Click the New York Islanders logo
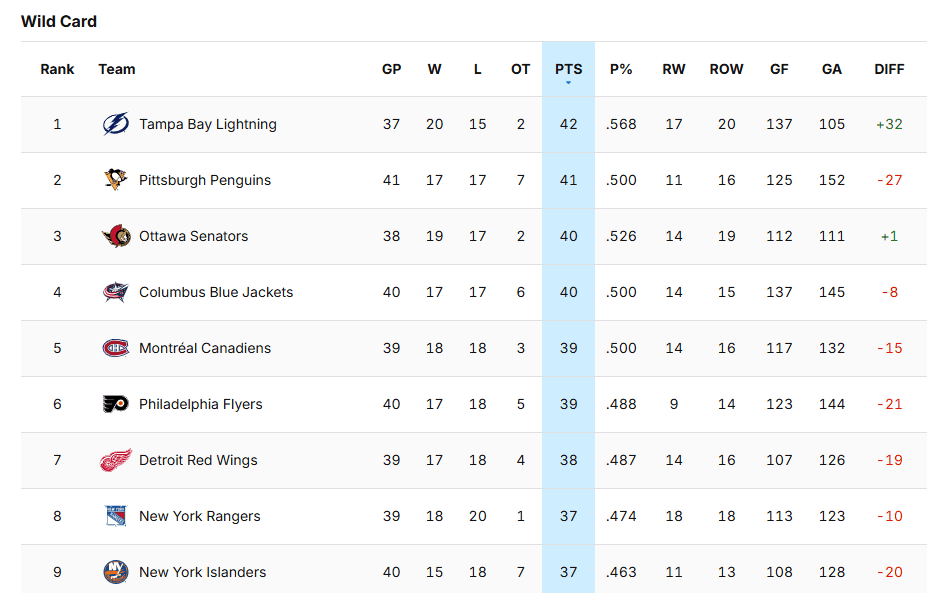The width and height of the screenshot is (927, 593). click(x=116, y=573)
